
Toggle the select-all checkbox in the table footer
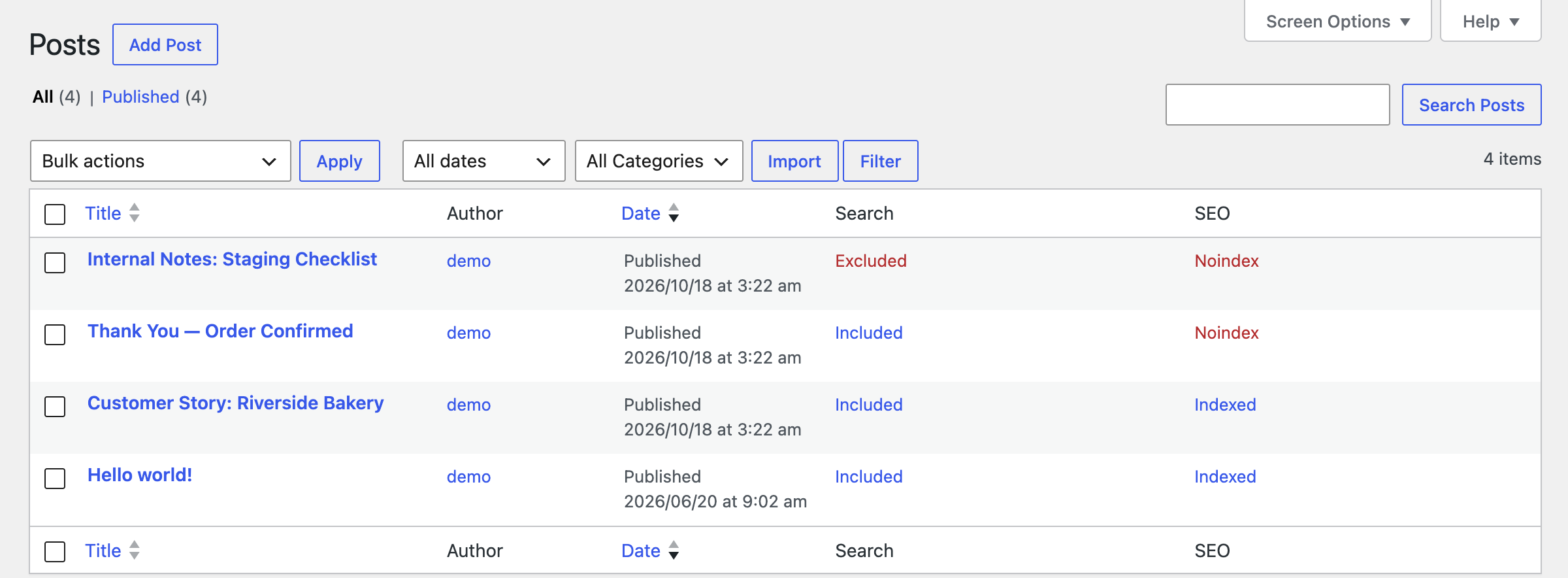pyautogui.click(x=55, y=551)
